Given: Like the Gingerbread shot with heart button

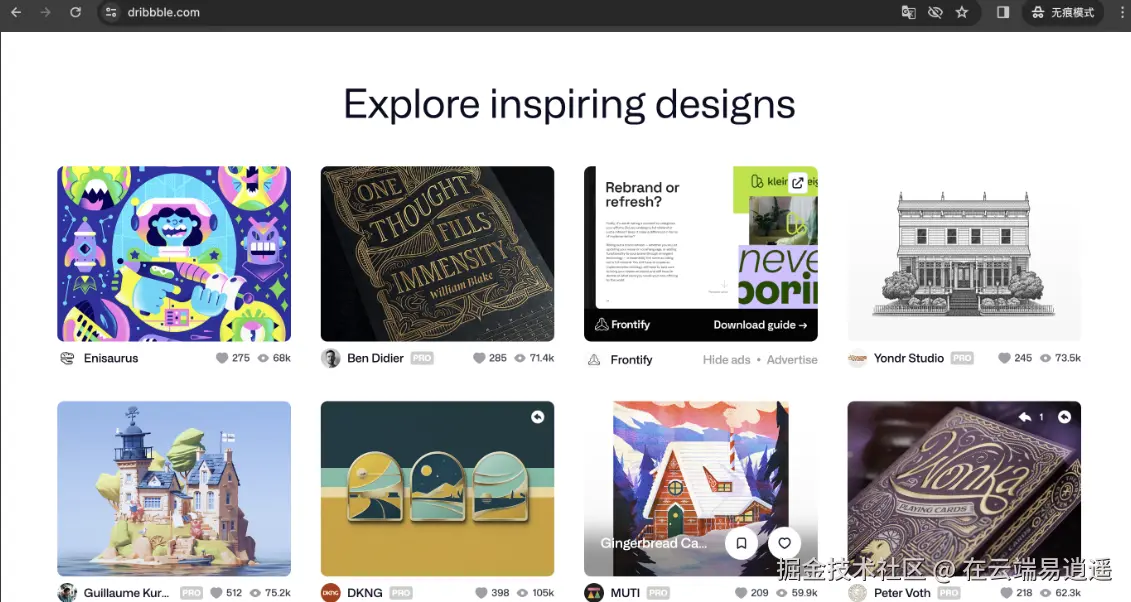Looking at the screenshot, I should [x=785, y=543].
